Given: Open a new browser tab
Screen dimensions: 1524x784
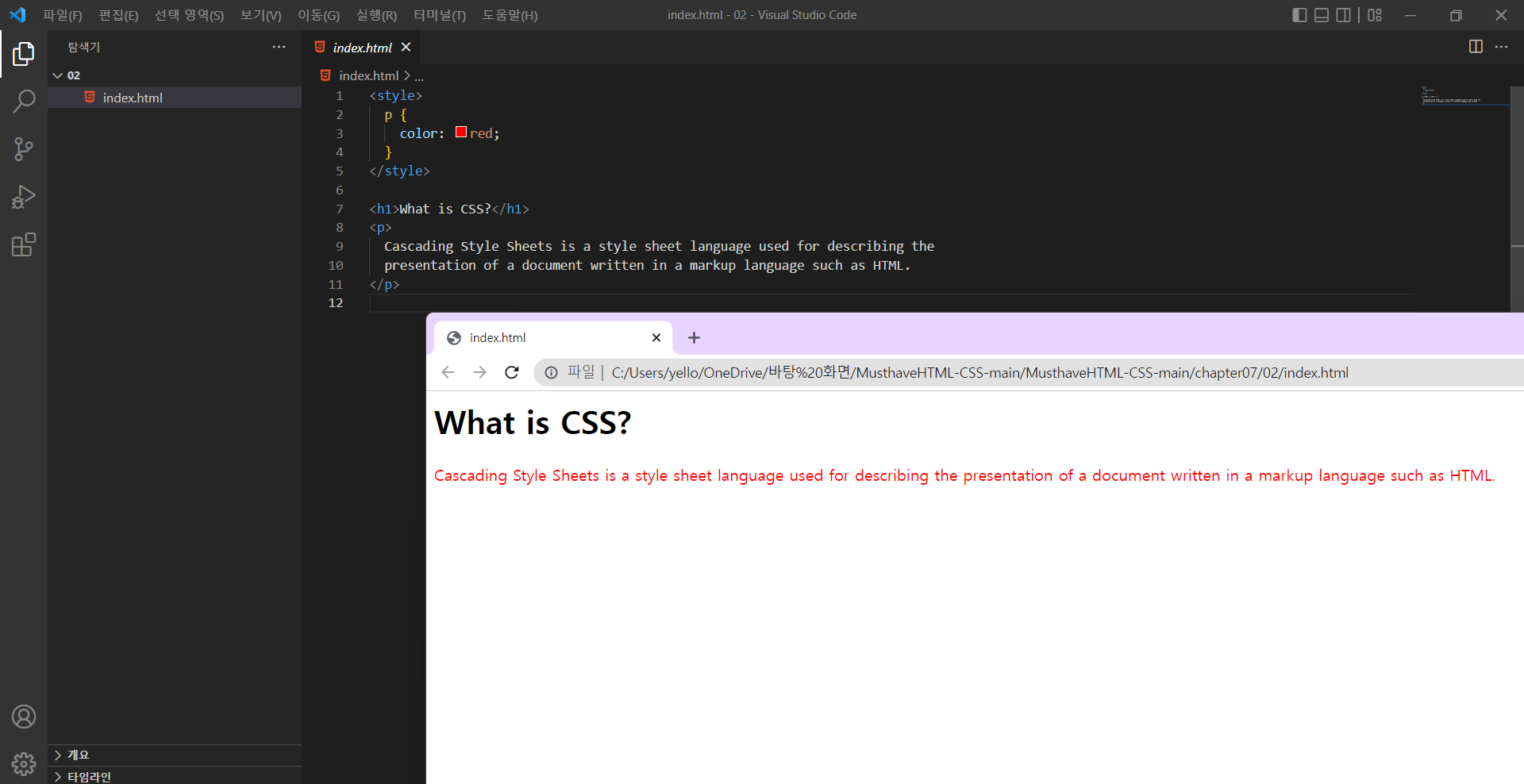Looking at the screenshot, I should [x=694, y=338].
